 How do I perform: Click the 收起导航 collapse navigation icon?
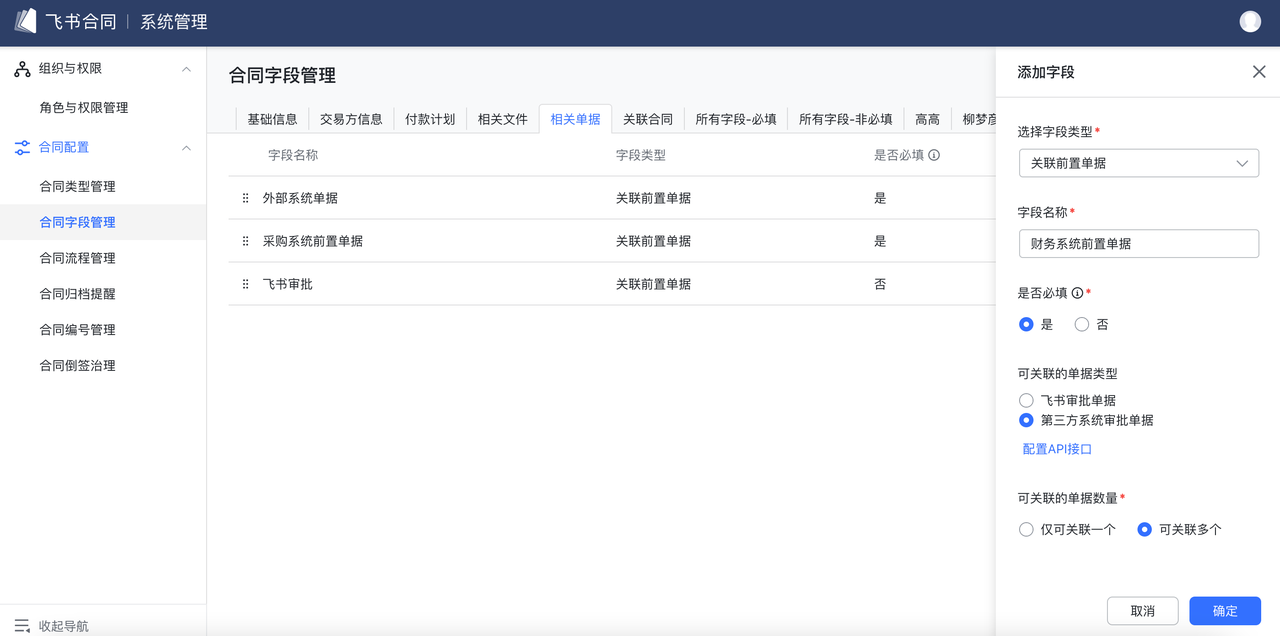point(22,626)
